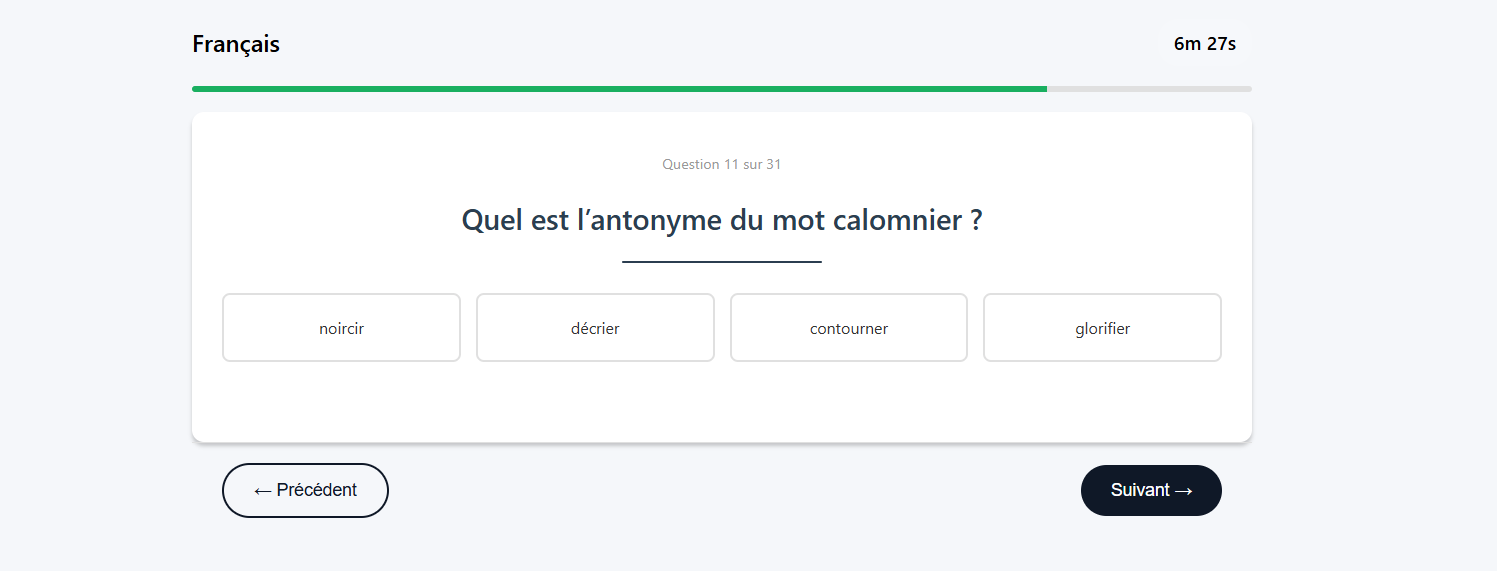The width and height of the screenshot is (1497, 571).
Task: Click the question mark ending the question
Action: [976, 220]
